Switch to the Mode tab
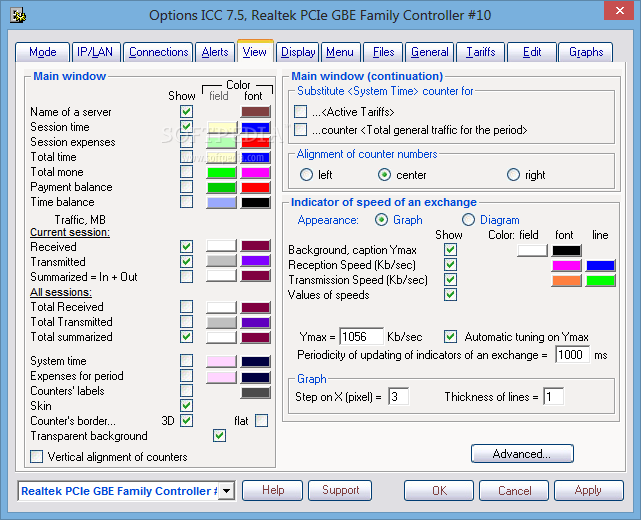 pyautogui.click(x=43, y=52)
